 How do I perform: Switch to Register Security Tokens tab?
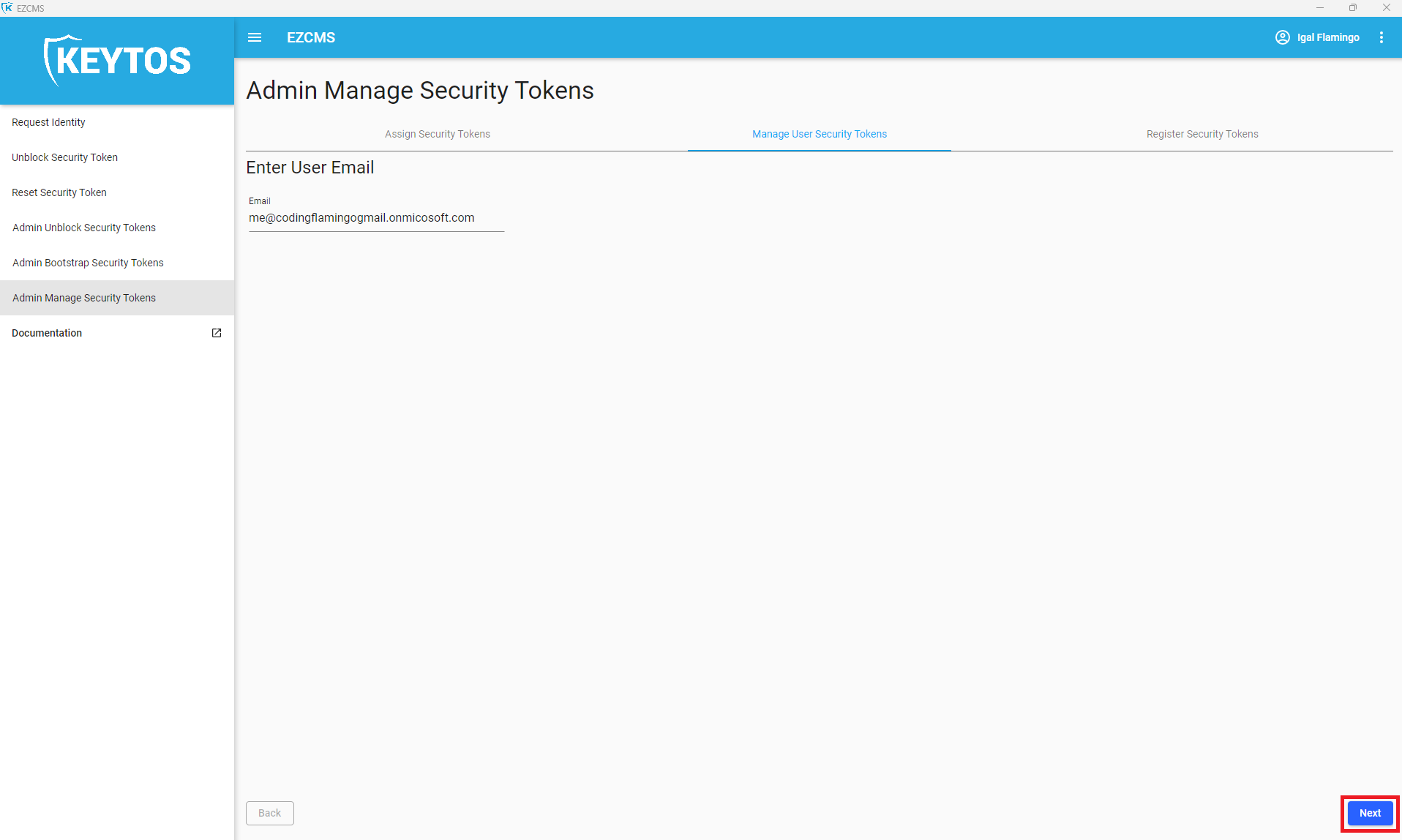coord(1202,134)
